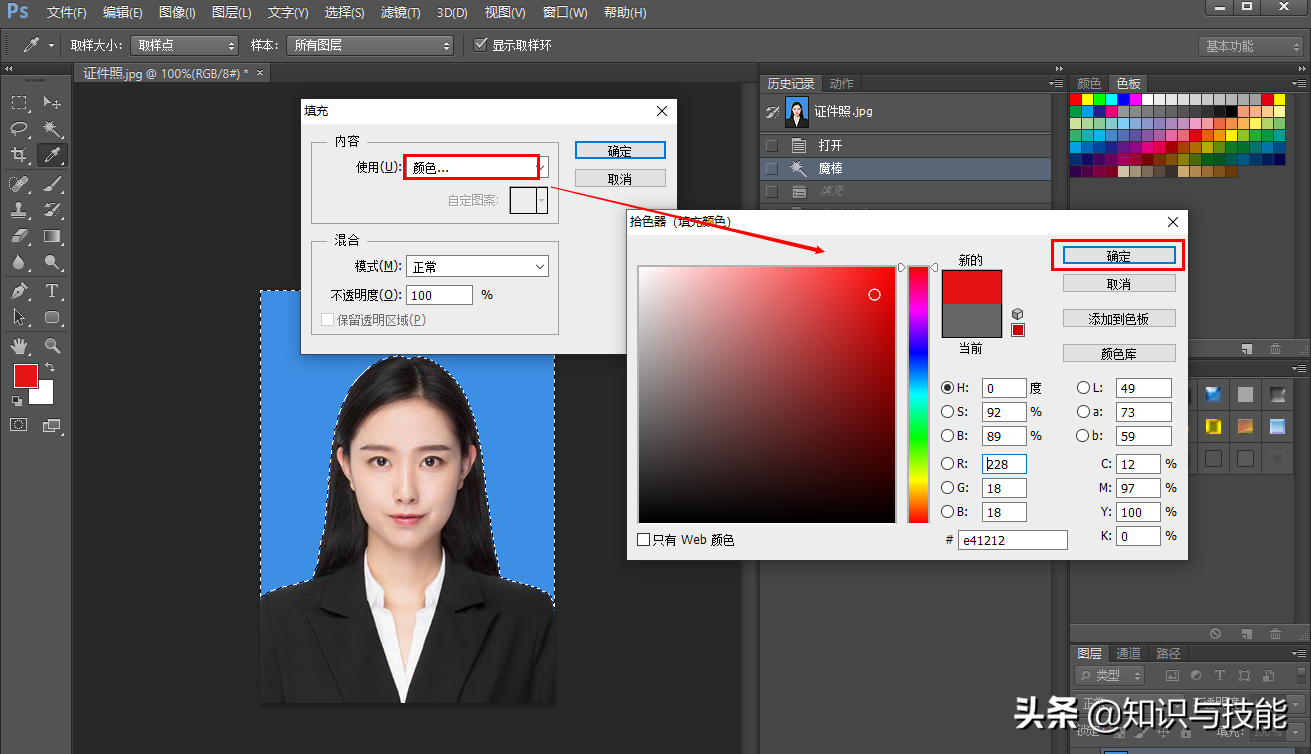1311x754 pixels.
Task: Select the Hand tool
Action: pyautogui.click(x=19, y=346)
